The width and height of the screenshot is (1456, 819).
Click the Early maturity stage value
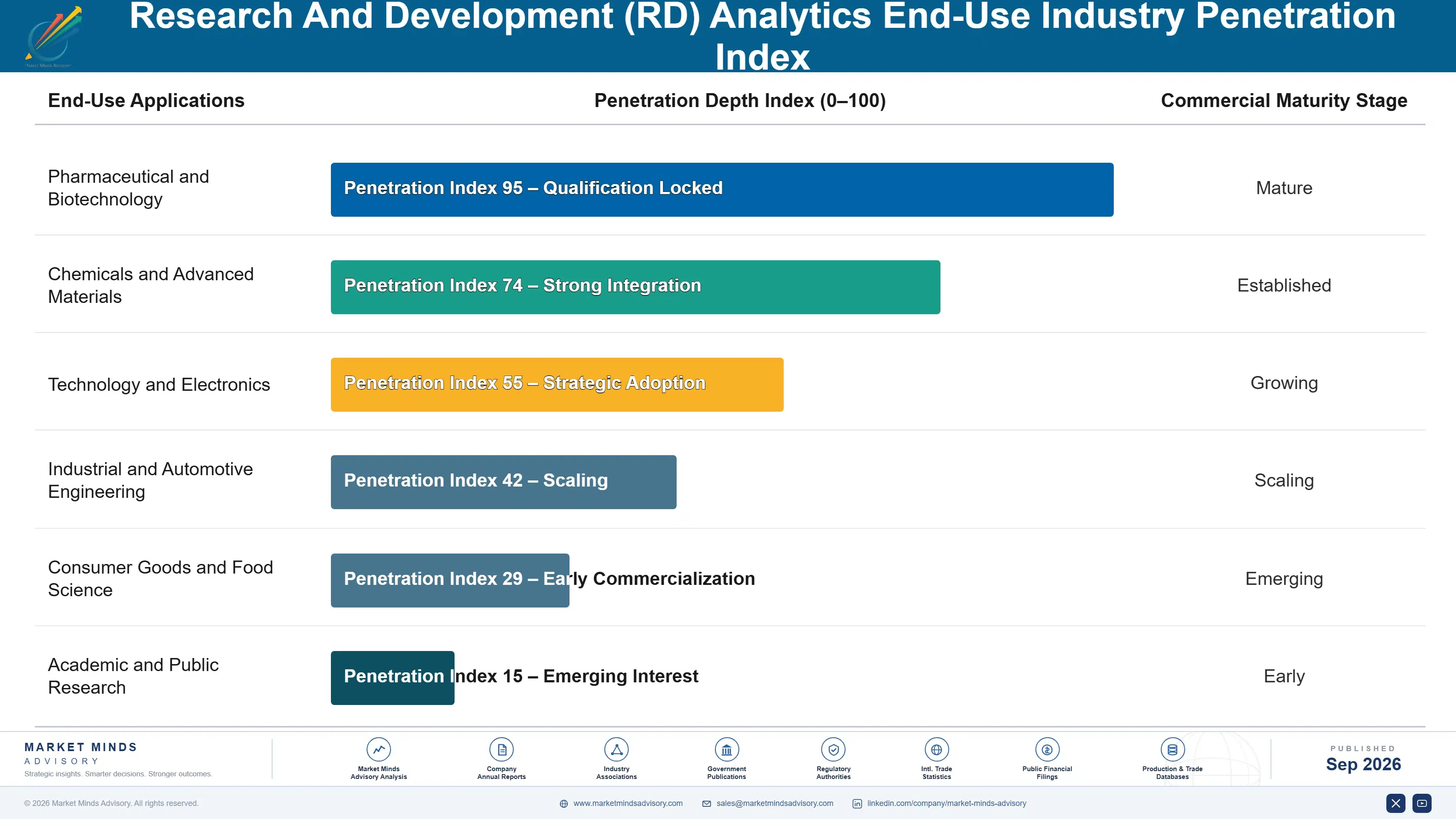pyautogui.click(x=1284, y=677)
